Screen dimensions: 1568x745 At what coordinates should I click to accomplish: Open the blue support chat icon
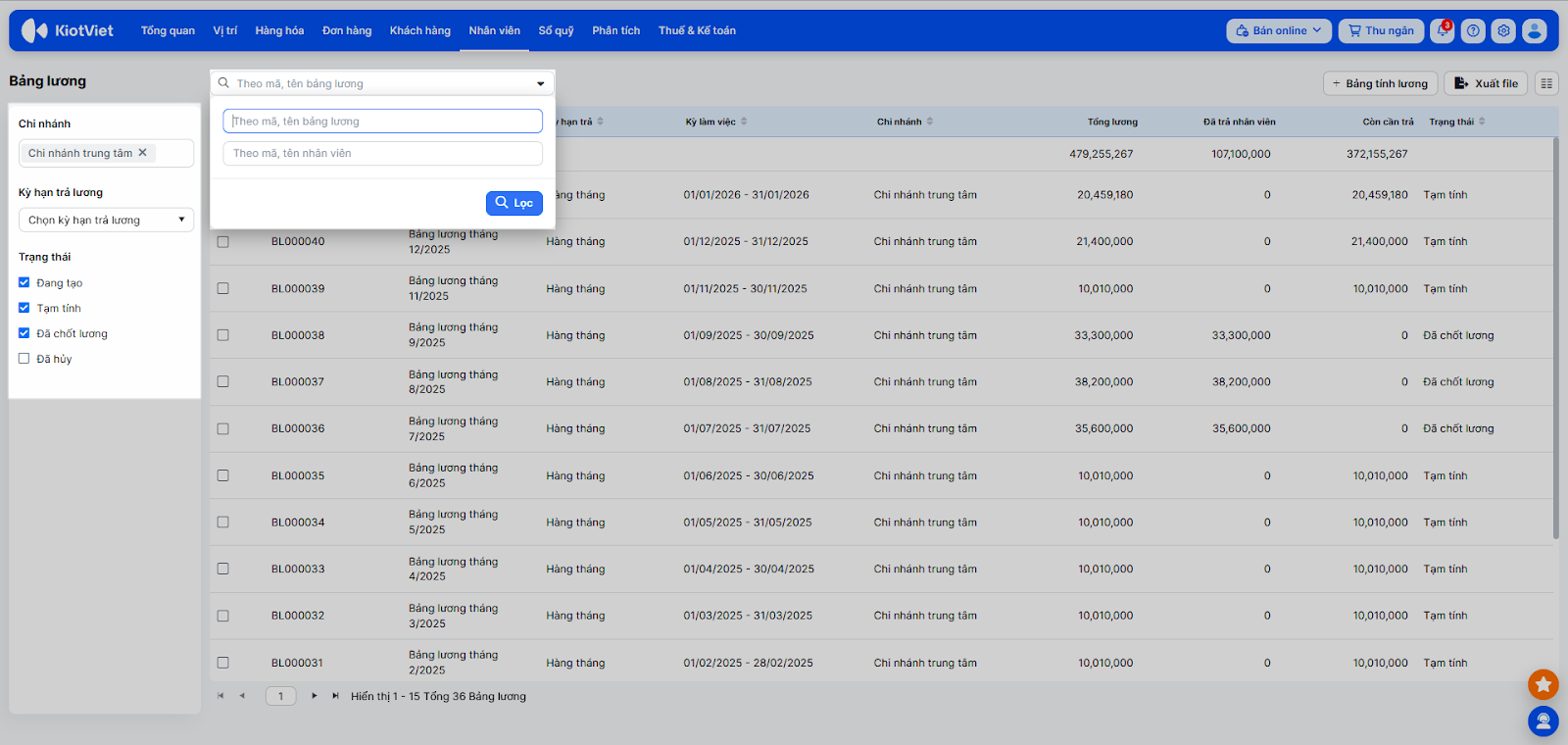[1543, 721]
